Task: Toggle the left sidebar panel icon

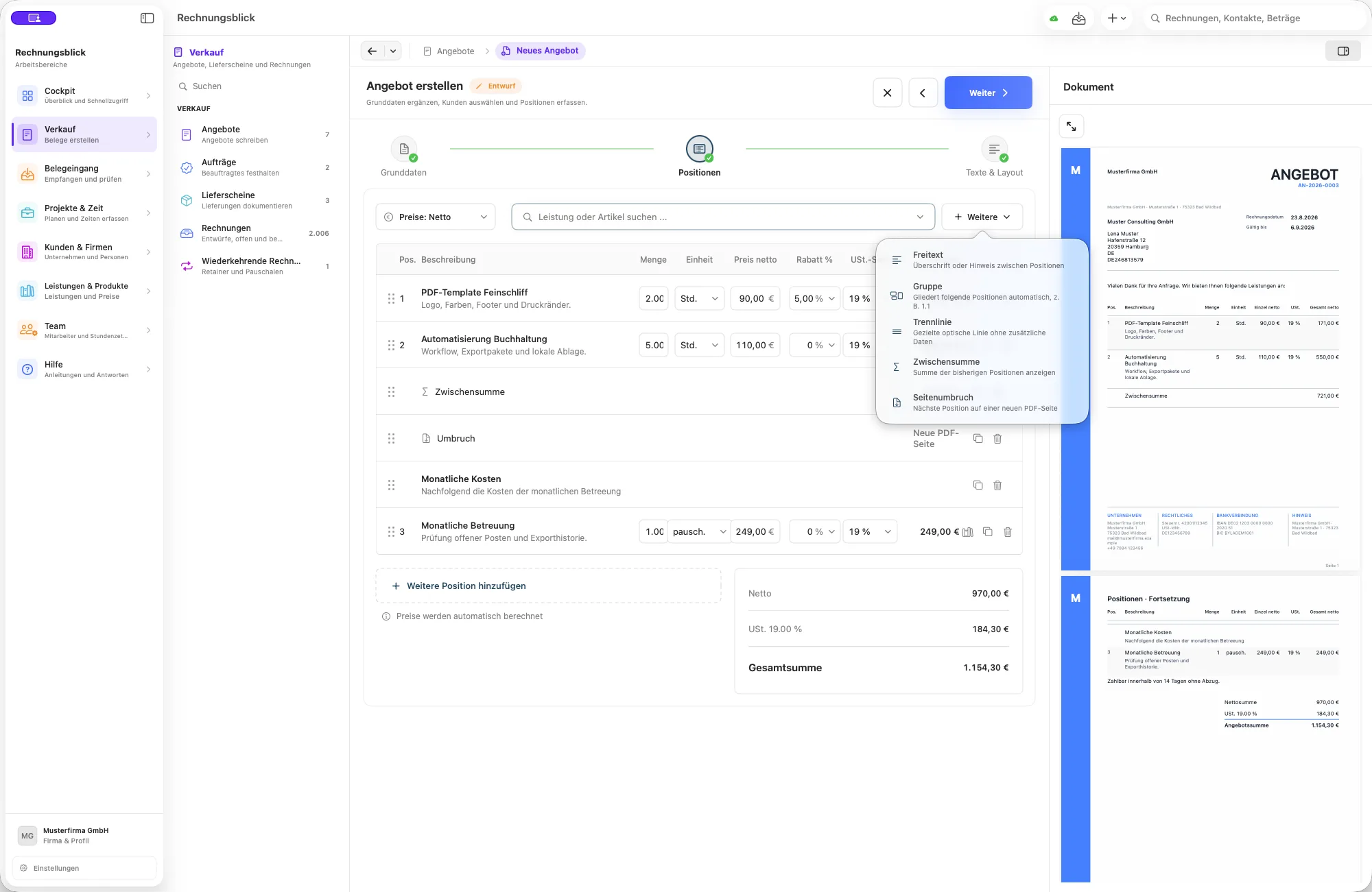Action: (147, 18)
